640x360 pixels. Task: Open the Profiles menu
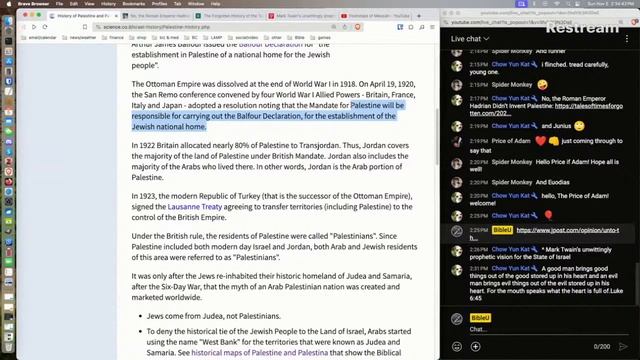pos(159,4)
